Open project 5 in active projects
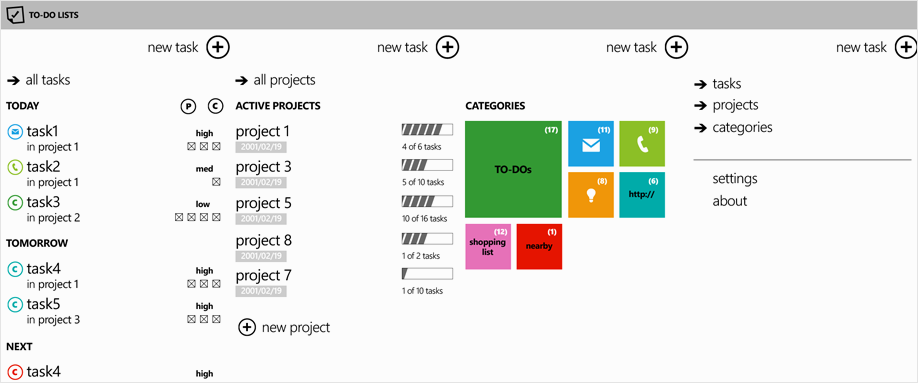The width and height of the screenshot is (918, 383). click(x=263, y=204)
